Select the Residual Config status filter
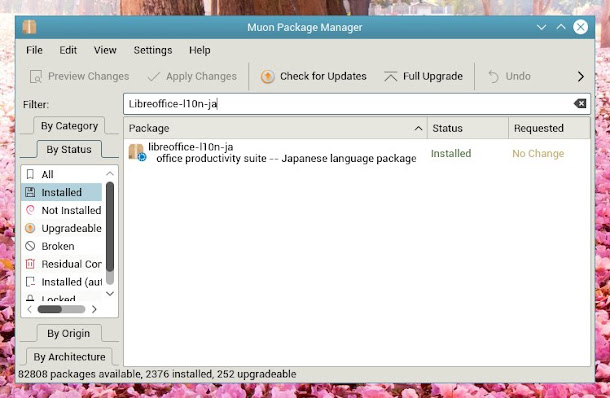 [61, 264]
